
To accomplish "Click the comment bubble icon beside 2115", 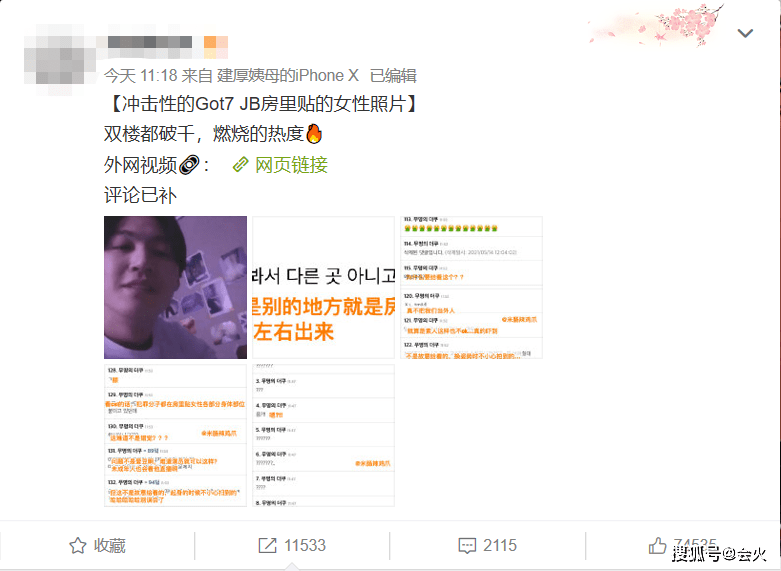I will [x=467, y=546].
